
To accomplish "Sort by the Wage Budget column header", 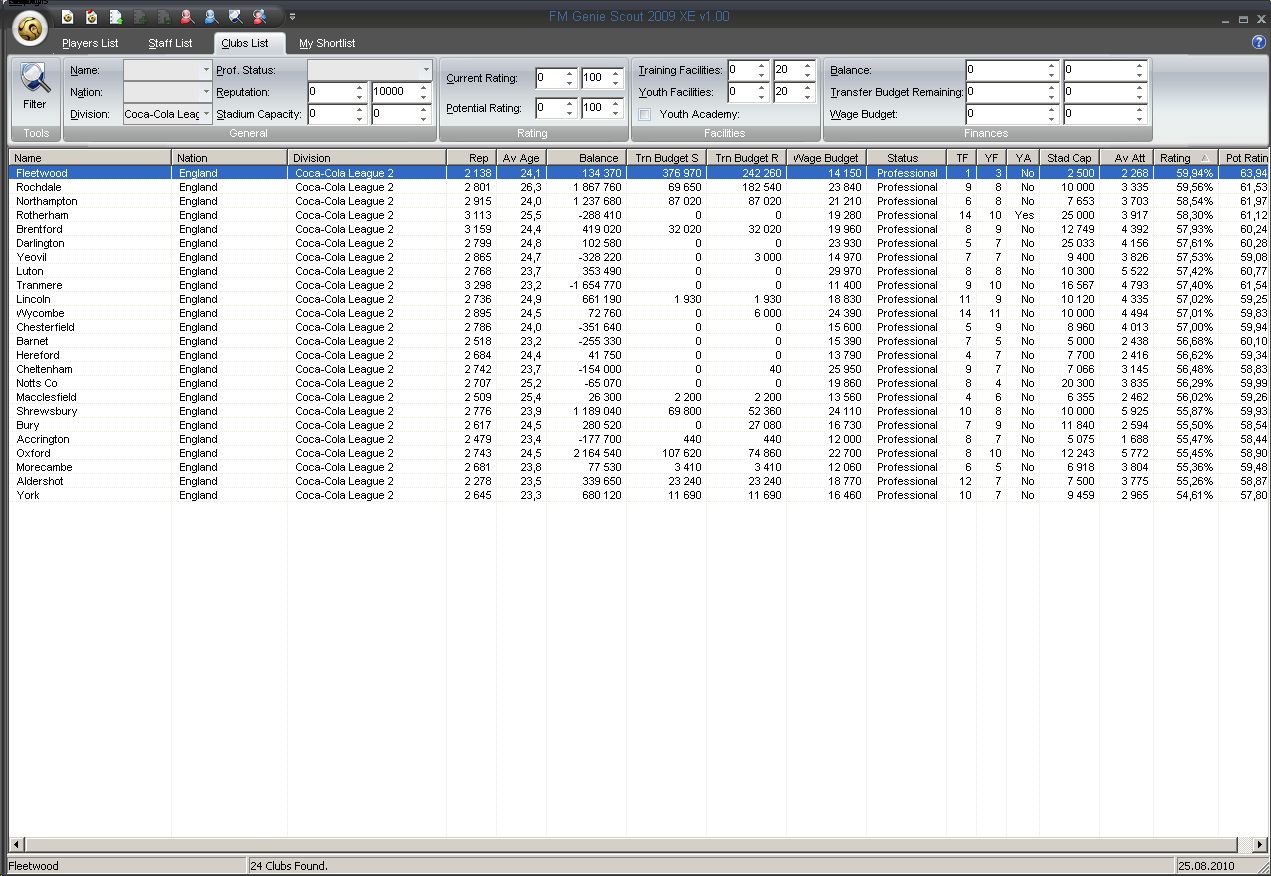I will (825, 158).
